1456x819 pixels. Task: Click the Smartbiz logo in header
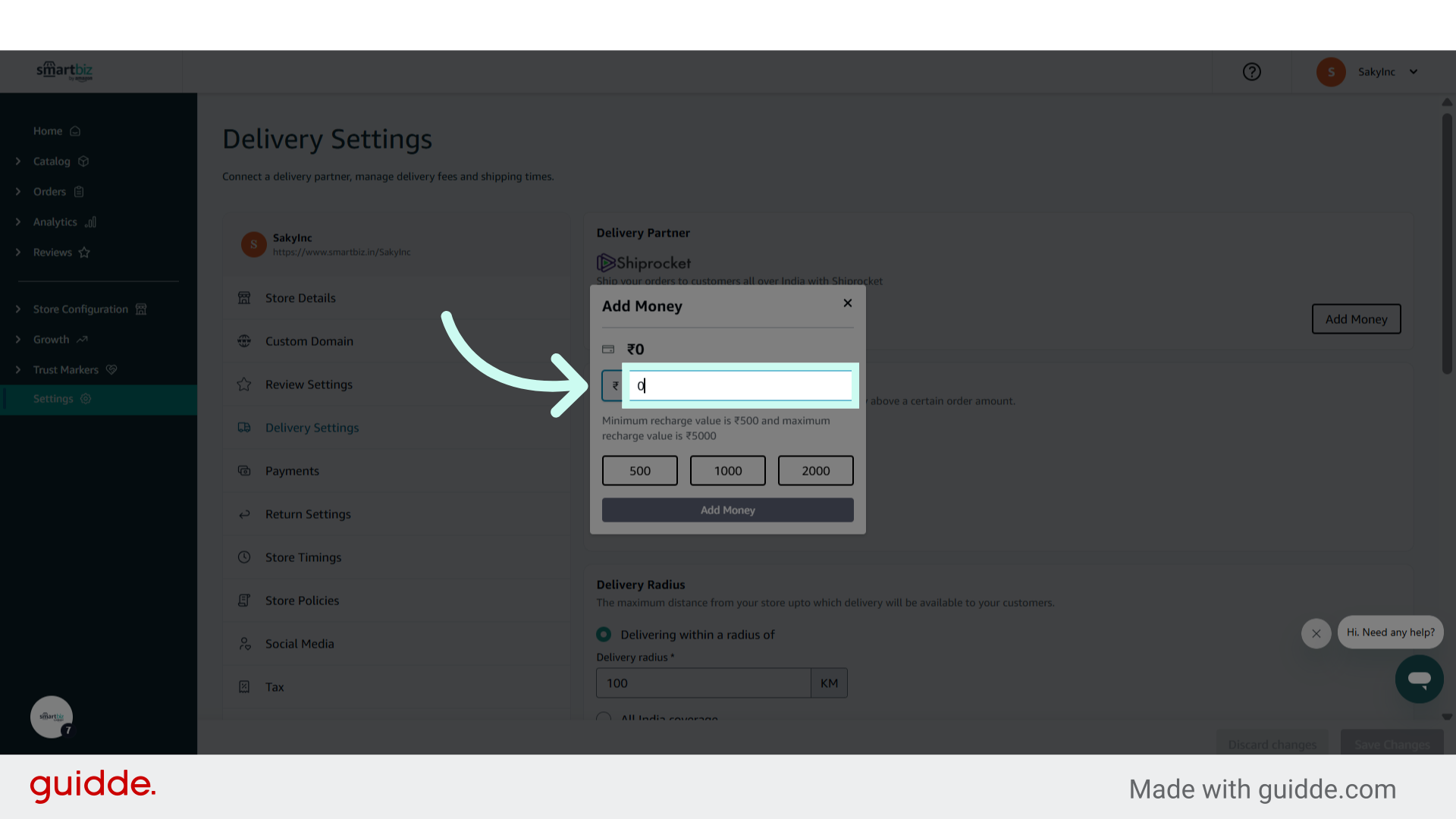[64, 71]
